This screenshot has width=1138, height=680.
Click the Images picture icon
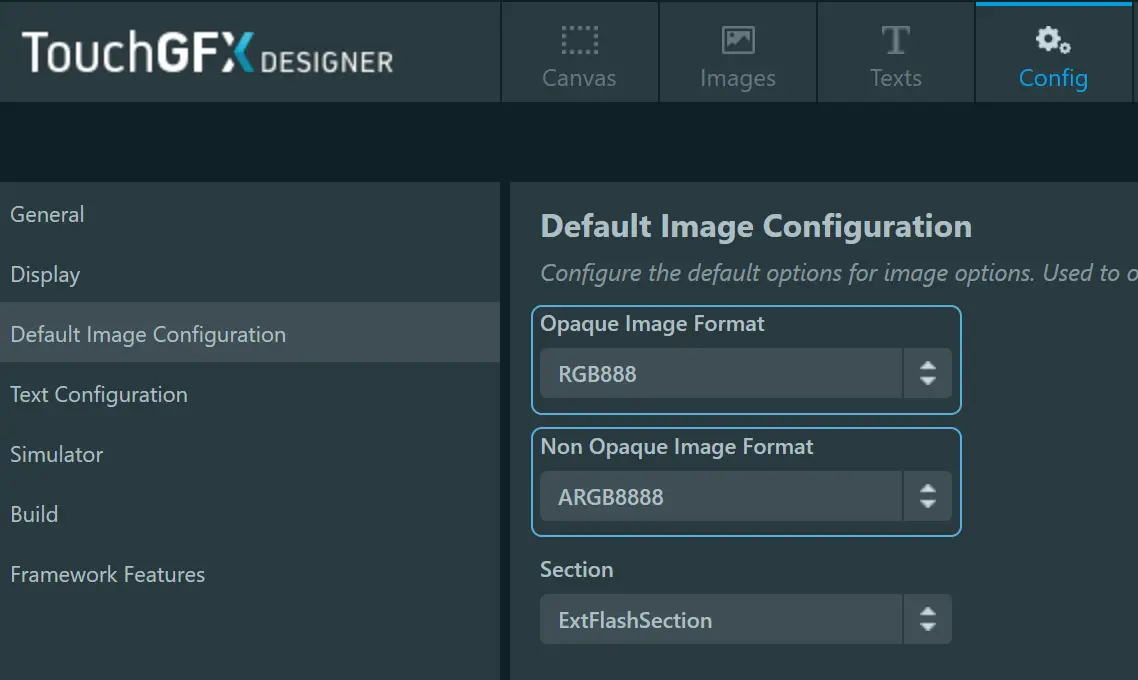click(x=737, y=40)
